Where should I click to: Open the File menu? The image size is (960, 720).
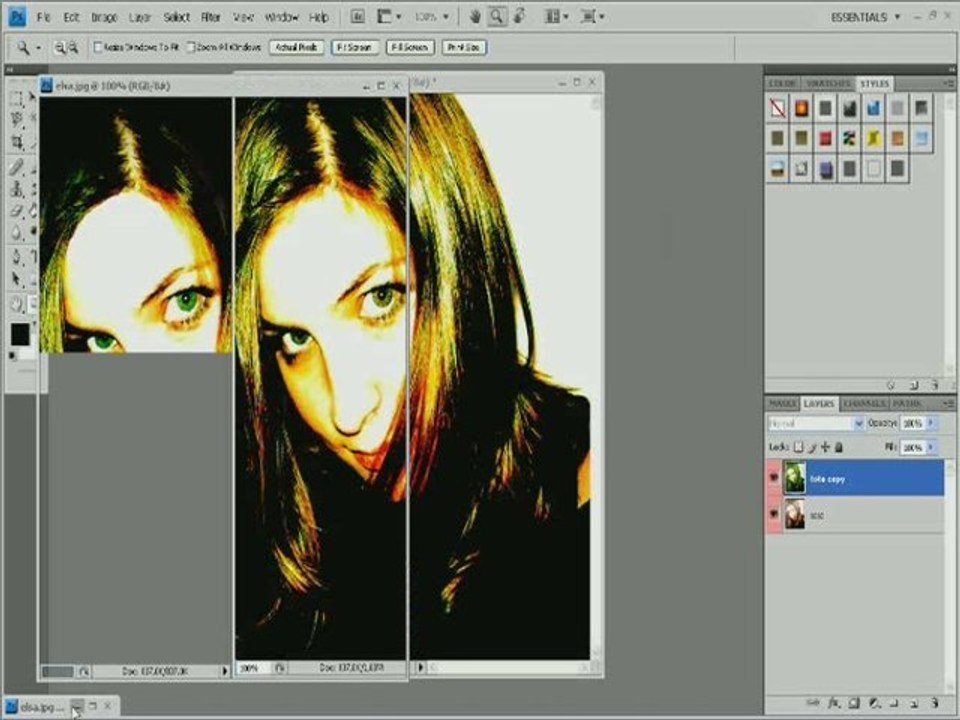coord(43,17)
